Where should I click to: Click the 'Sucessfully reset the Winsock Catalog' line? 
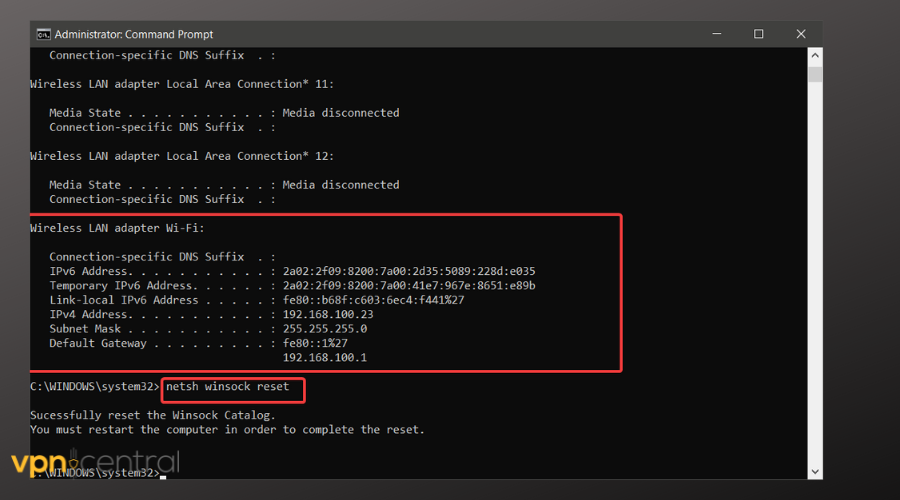tap(152, 415)
